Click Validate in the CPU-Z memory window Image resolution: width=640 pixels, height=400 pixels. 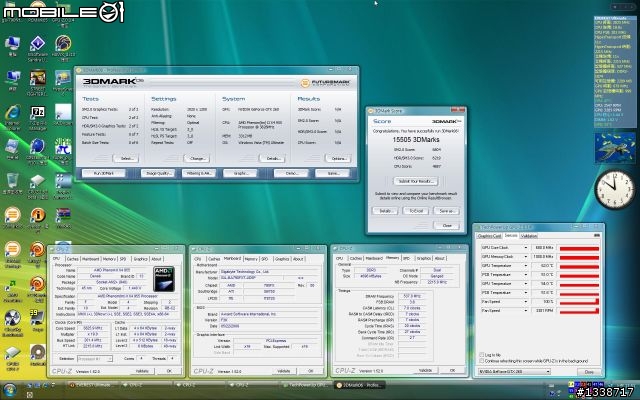coord(425,370)
